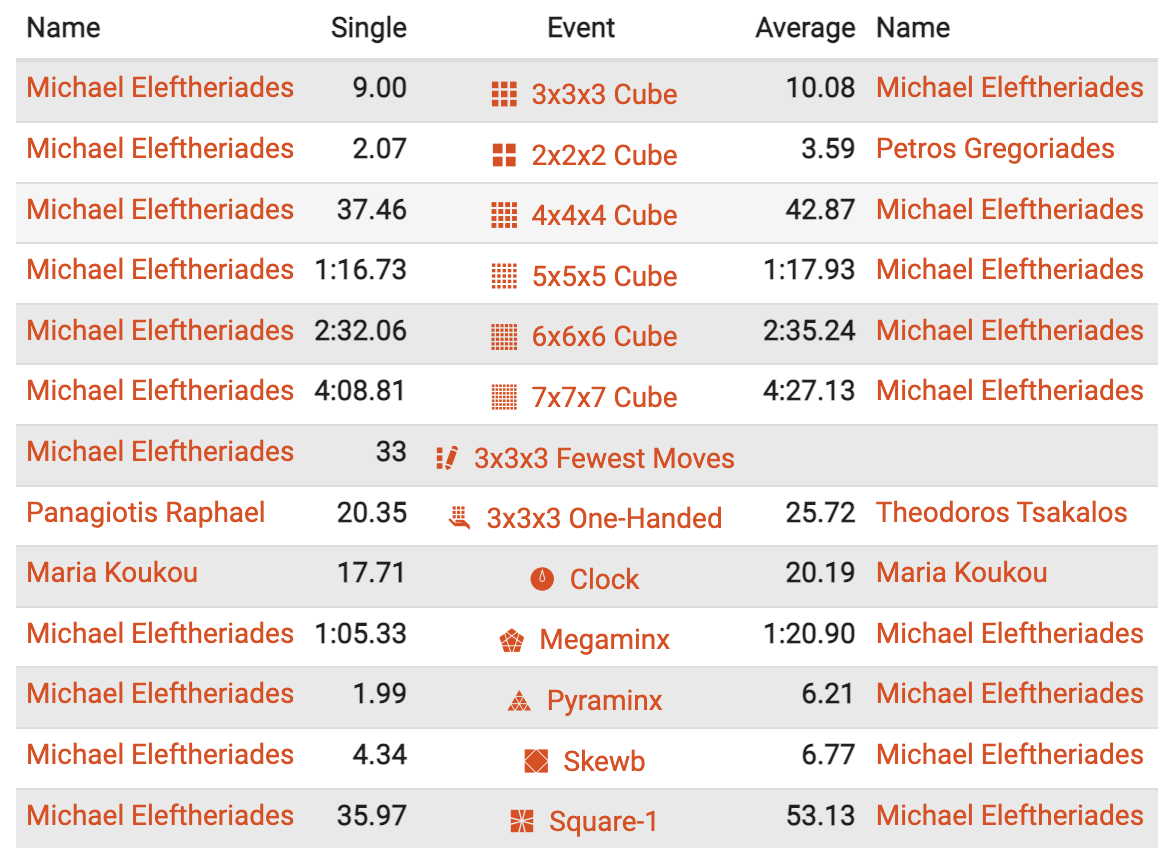
Task: Open Maria Koukou single record link
Action: [x=112, y=573]
